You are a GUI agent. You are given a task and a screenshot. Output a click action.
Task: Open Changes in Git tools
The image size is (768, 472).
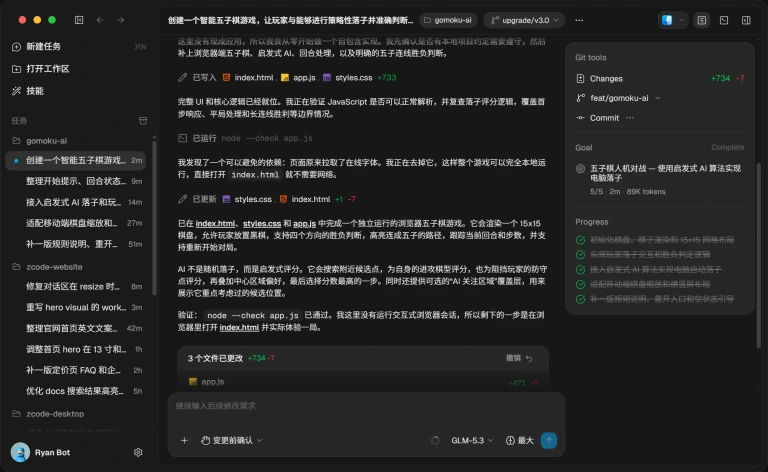[x=660, y=78]
